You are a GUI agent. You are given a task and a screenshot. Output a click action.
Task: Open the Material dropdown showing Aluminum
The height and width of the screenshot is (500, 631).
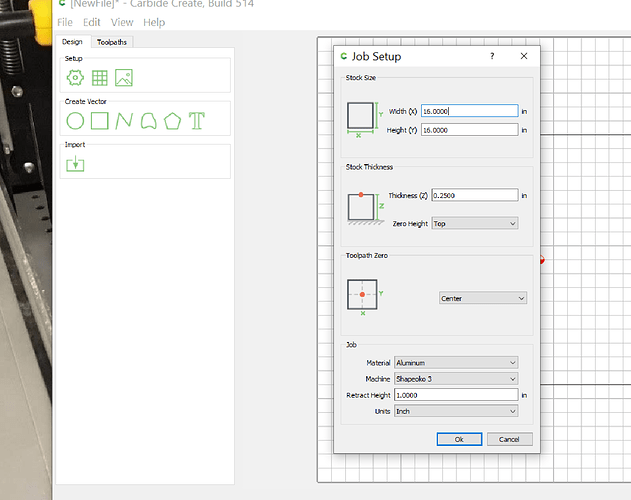456,363
